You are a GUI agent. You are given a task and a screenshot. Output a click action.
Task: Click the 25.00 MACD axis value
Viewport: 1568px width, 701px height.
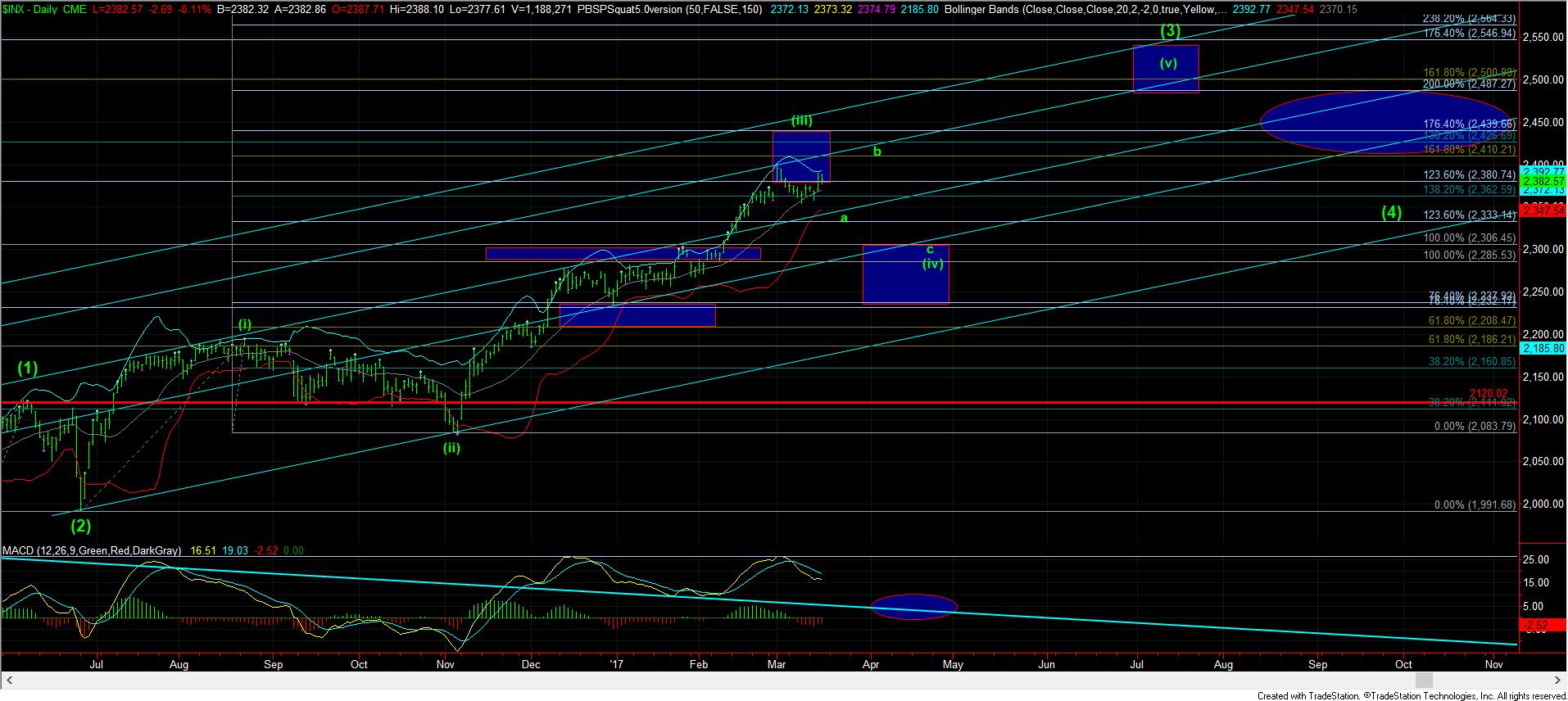point(1538,559)
